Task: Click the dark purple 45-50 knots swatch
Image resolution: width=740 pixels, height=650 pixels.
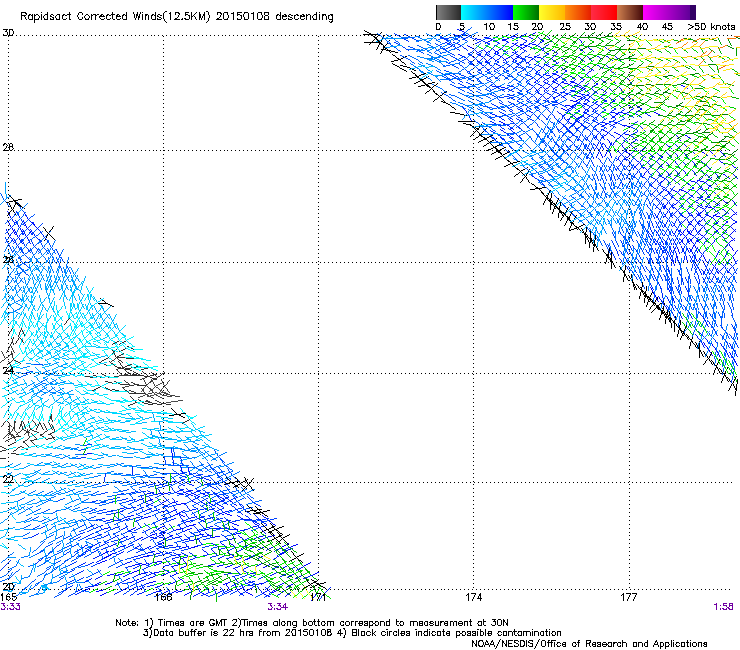Action: (x=682, y=12)
